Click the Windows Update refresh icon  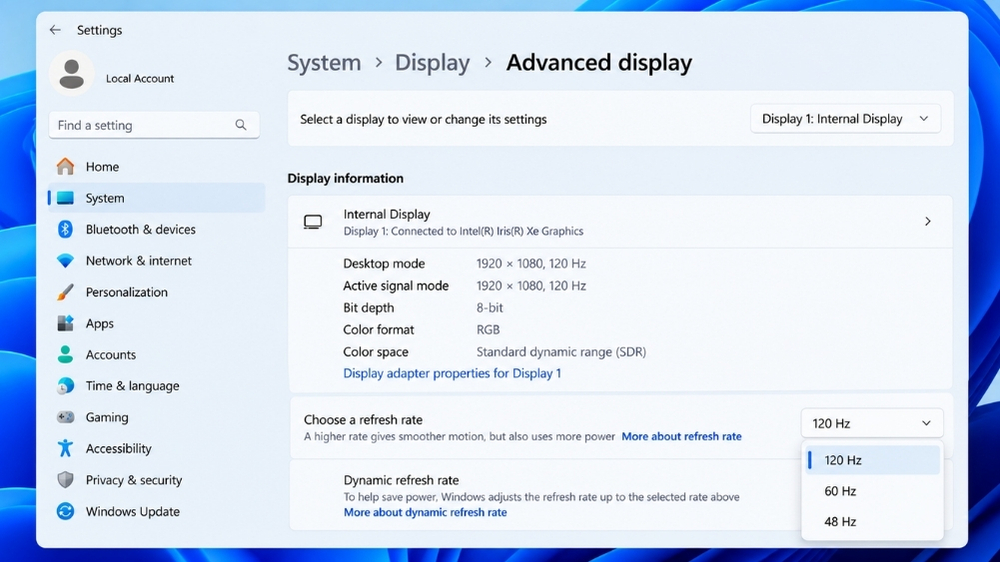65,511
